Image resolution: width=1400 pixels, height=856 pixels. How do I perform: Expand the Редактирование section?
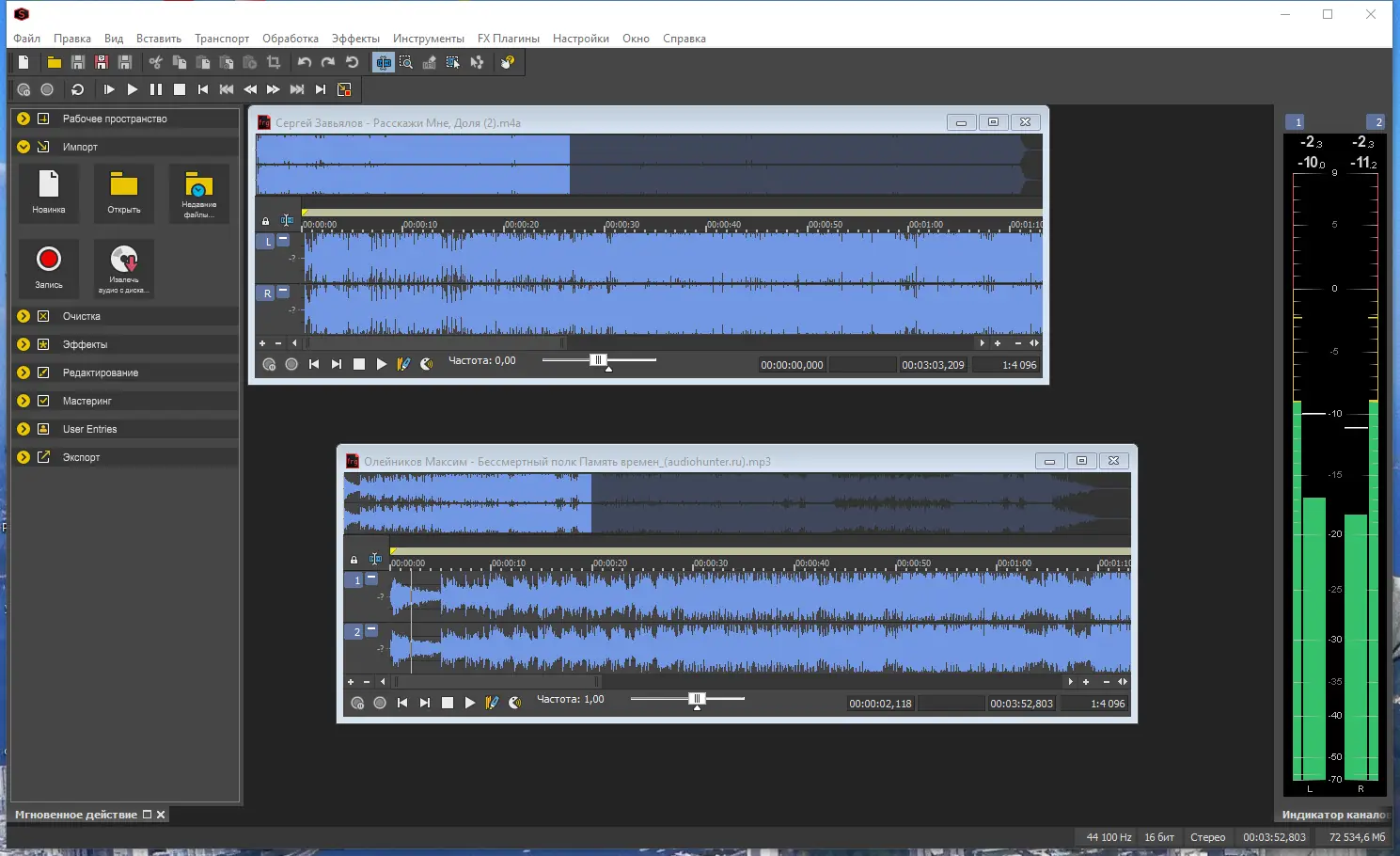pos(24,373)
